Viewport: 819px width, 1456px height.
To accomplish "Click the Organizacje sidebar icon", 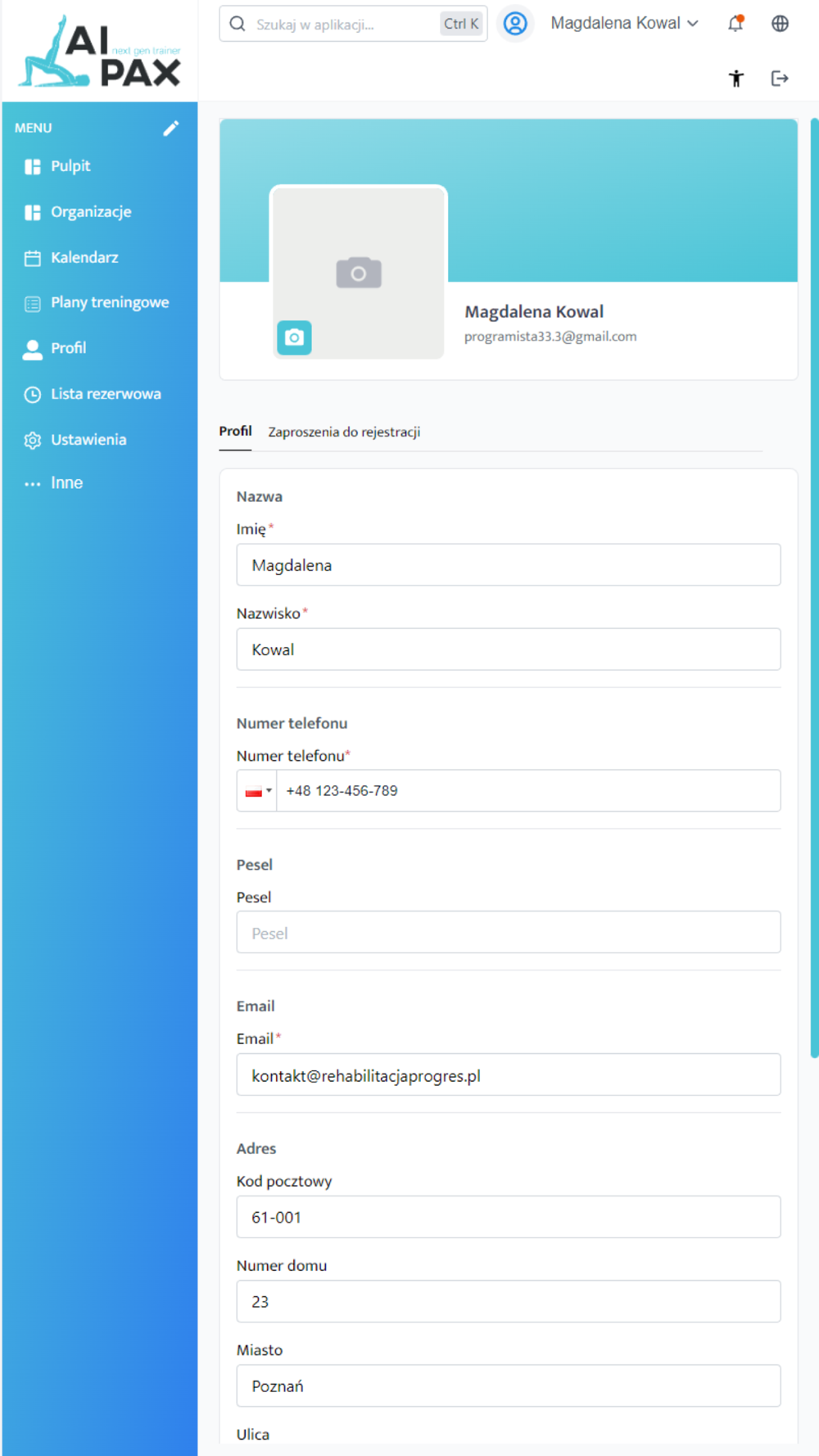I will 33,212.
